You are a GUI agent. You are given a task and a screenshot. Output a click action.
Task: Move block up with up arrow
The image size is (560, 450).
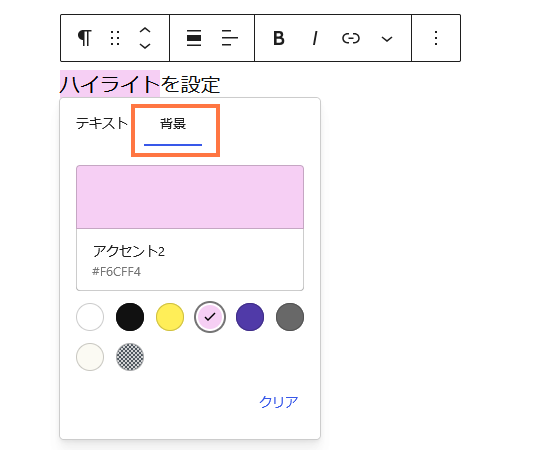point(145,31)
